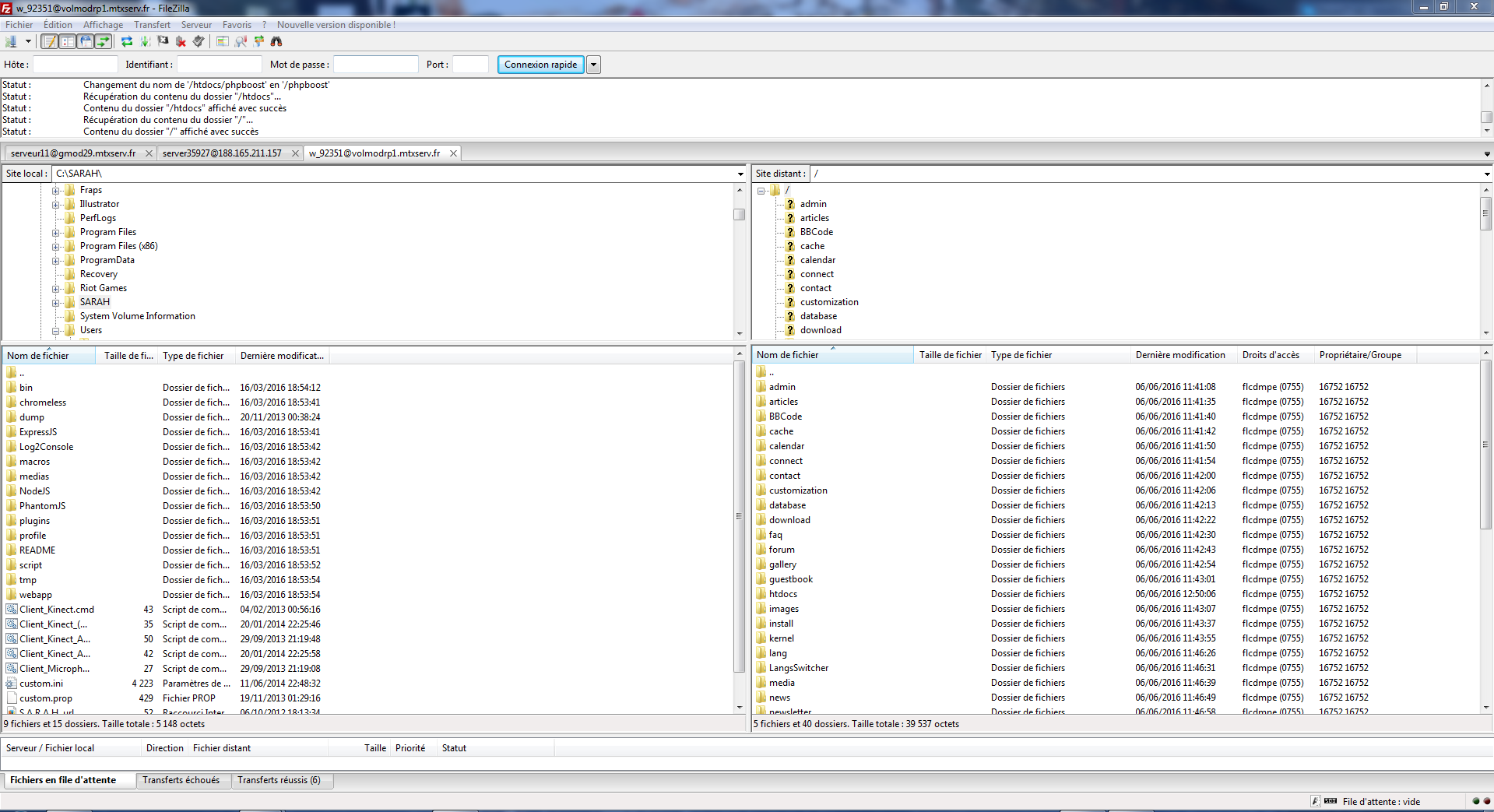The height and width of the screenshot is (812, 1494).
Task: Open Connexion rapide history dropdown arrow
Action: click(593, 65)
